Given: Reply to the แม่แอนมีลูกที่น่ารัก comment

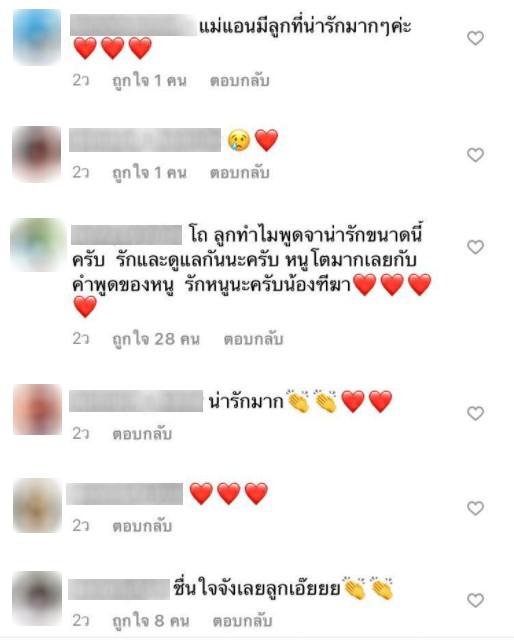Looking at the screenshot, I should (240, 81).
